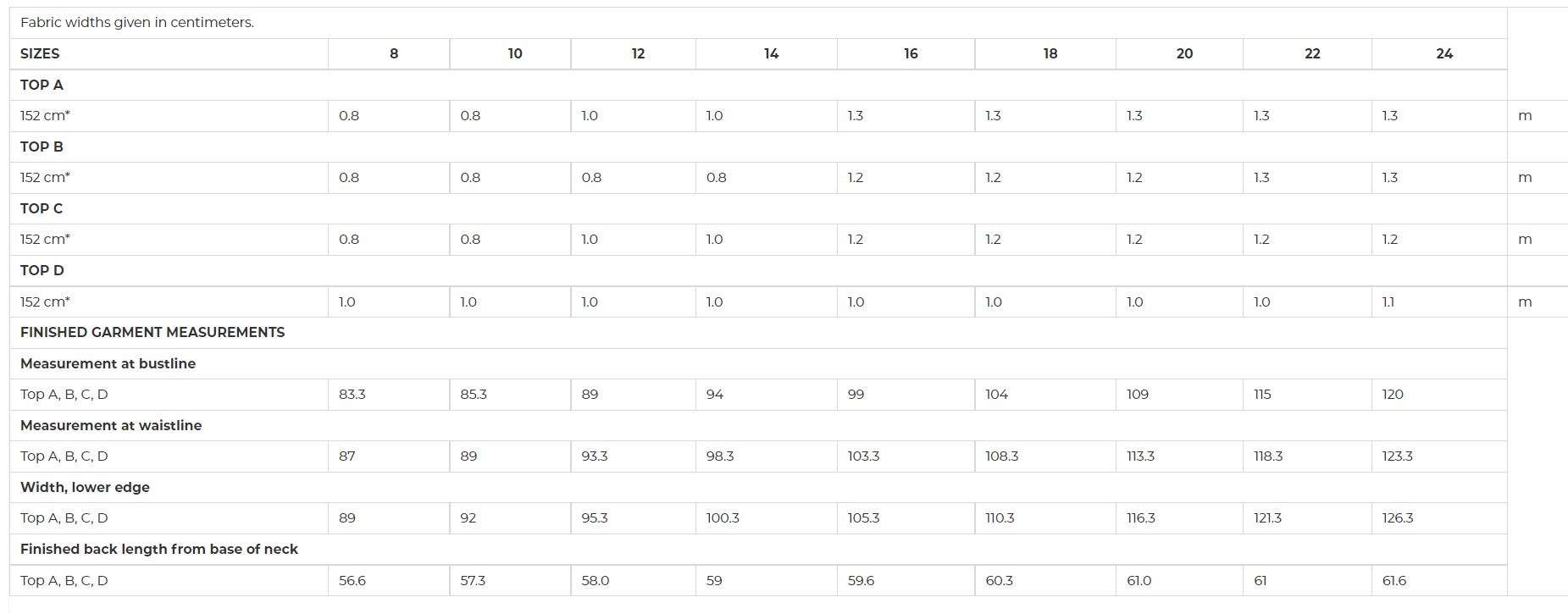
Task: Click the SIZES row label
Action: (40, 53)
